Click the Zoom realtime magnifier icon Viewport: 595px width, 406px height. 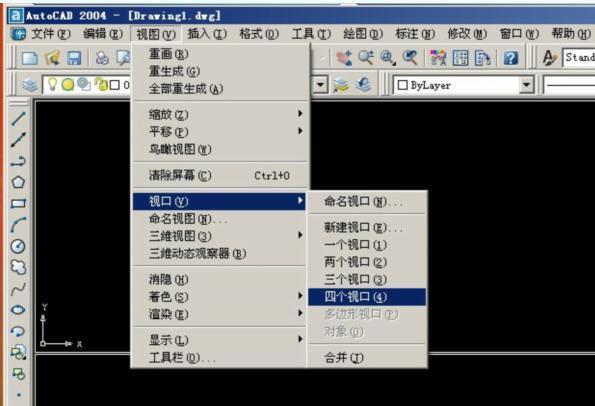(x=366, y=58)
